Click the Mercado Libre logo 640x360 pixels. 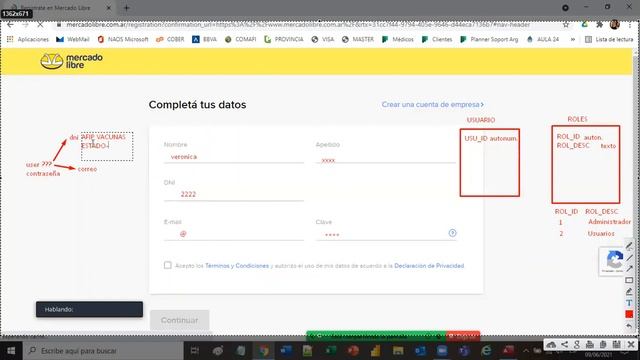pos(71,61)
